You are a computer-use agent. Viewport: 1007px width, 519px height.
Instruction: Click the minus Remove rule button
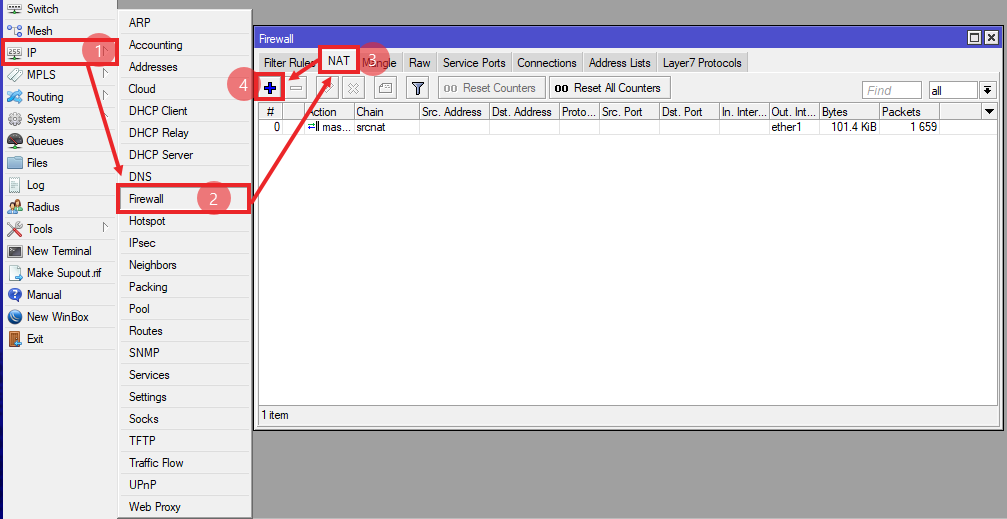[x=297, y=88]
